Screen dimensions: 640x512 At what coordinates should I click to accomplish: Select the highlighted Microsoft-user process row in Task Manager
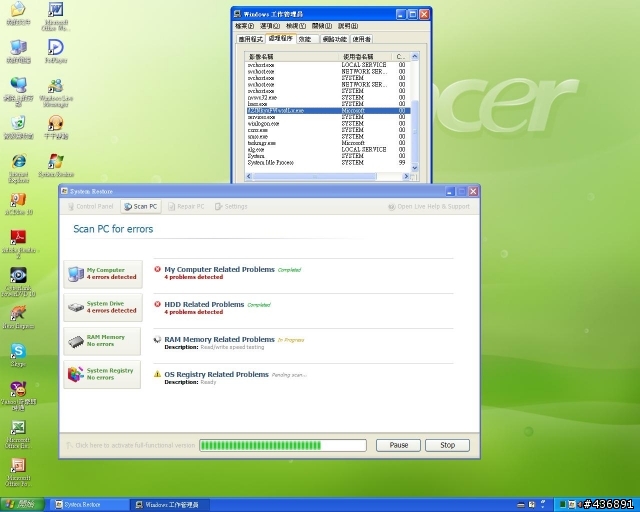(x=328, y=111)
